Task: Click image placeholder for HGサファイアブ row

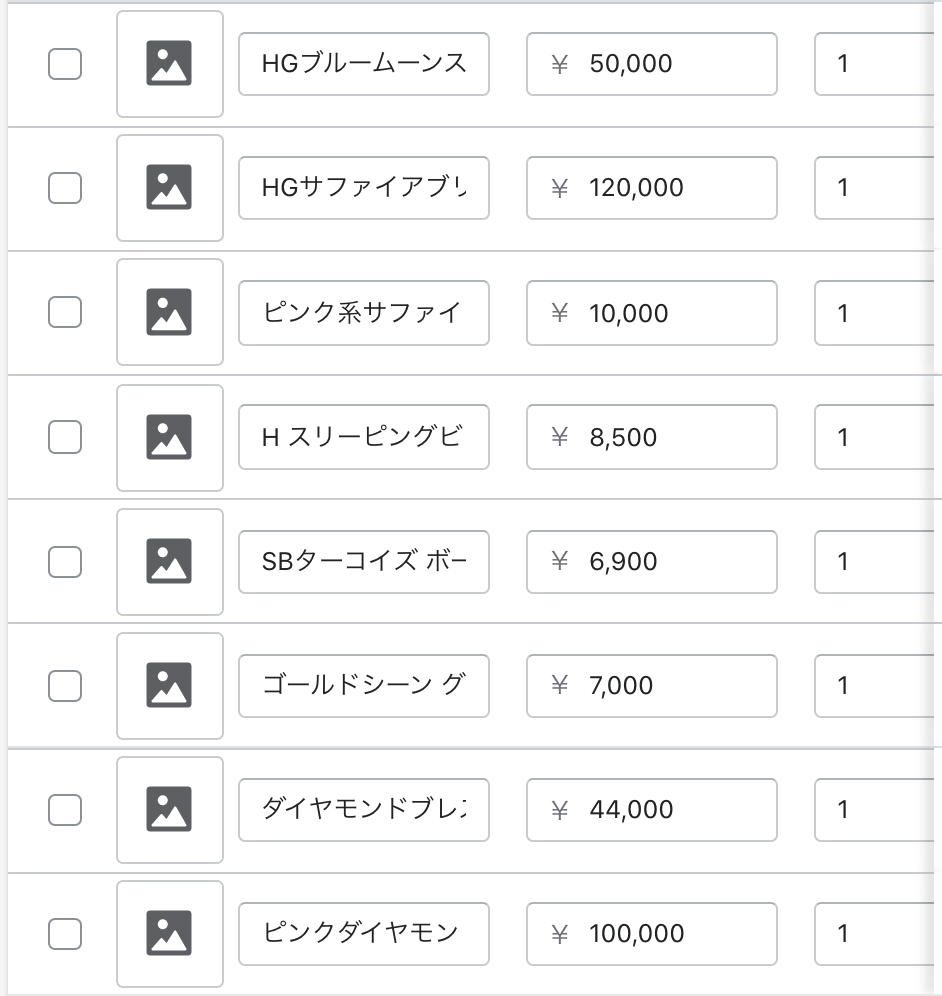Action: 170,188
